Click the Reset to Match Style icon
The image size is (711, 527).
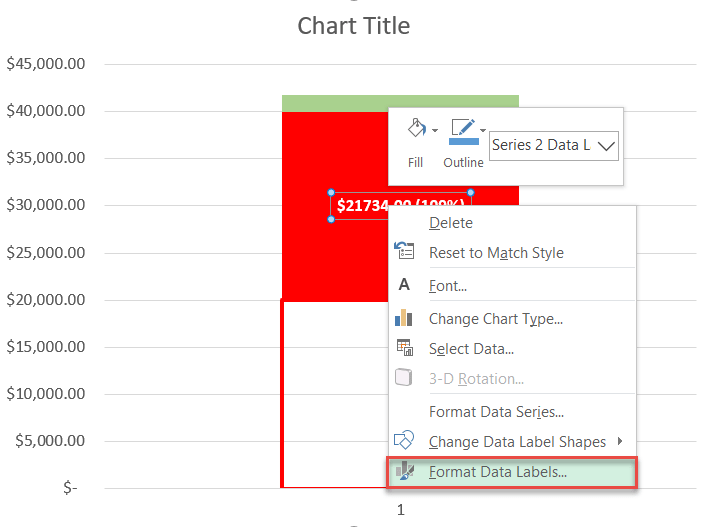pyautogui.click(x=404, y=252)
